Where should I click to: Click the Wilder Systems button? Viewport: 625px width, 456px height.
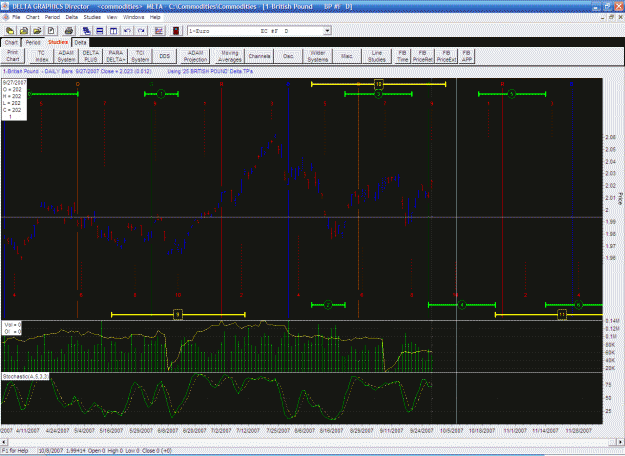(318, 56)
